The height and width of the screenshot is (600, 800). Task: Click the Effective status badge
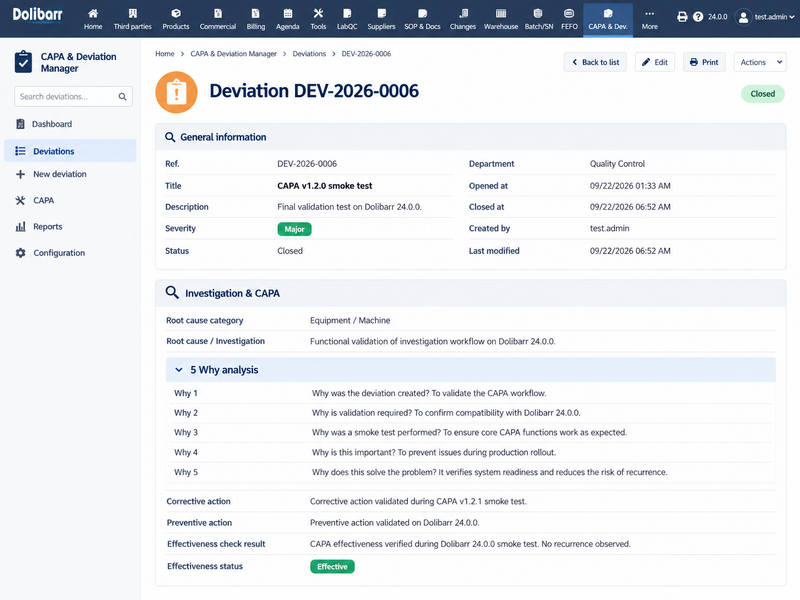332,566
